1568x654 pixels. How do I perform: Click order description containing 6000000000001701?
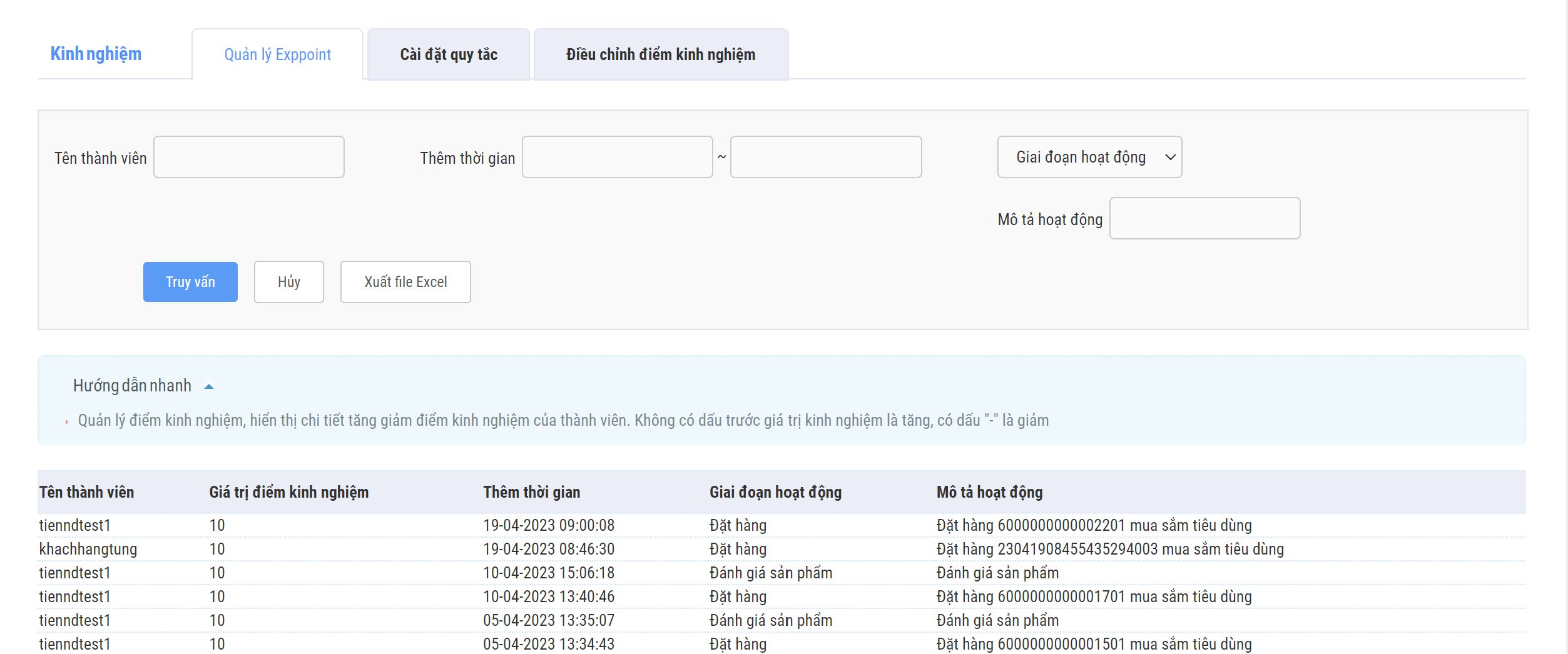(x=1093, y=596)
